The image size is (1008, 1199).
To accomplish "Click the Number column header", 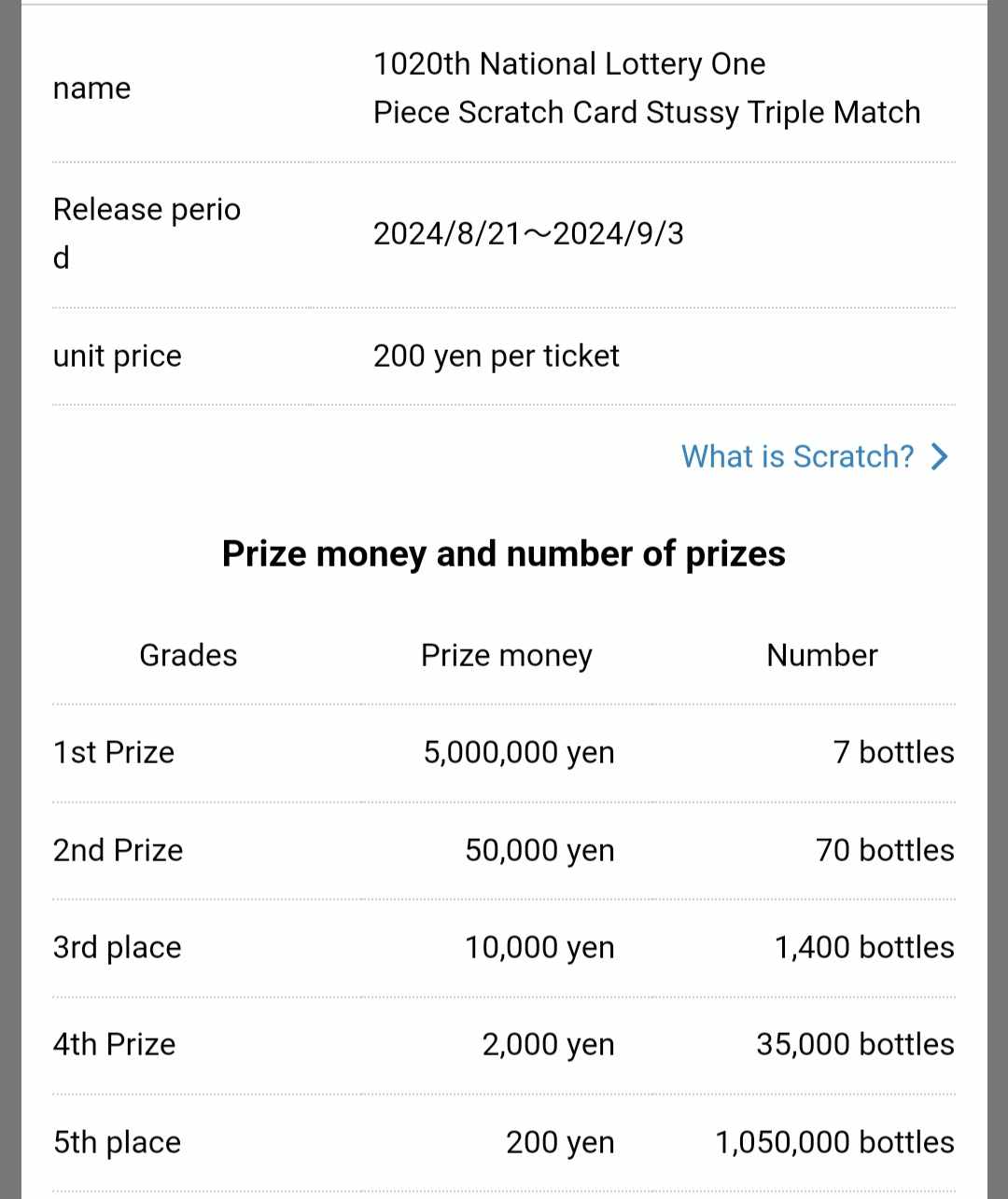I will pos(821,655).
